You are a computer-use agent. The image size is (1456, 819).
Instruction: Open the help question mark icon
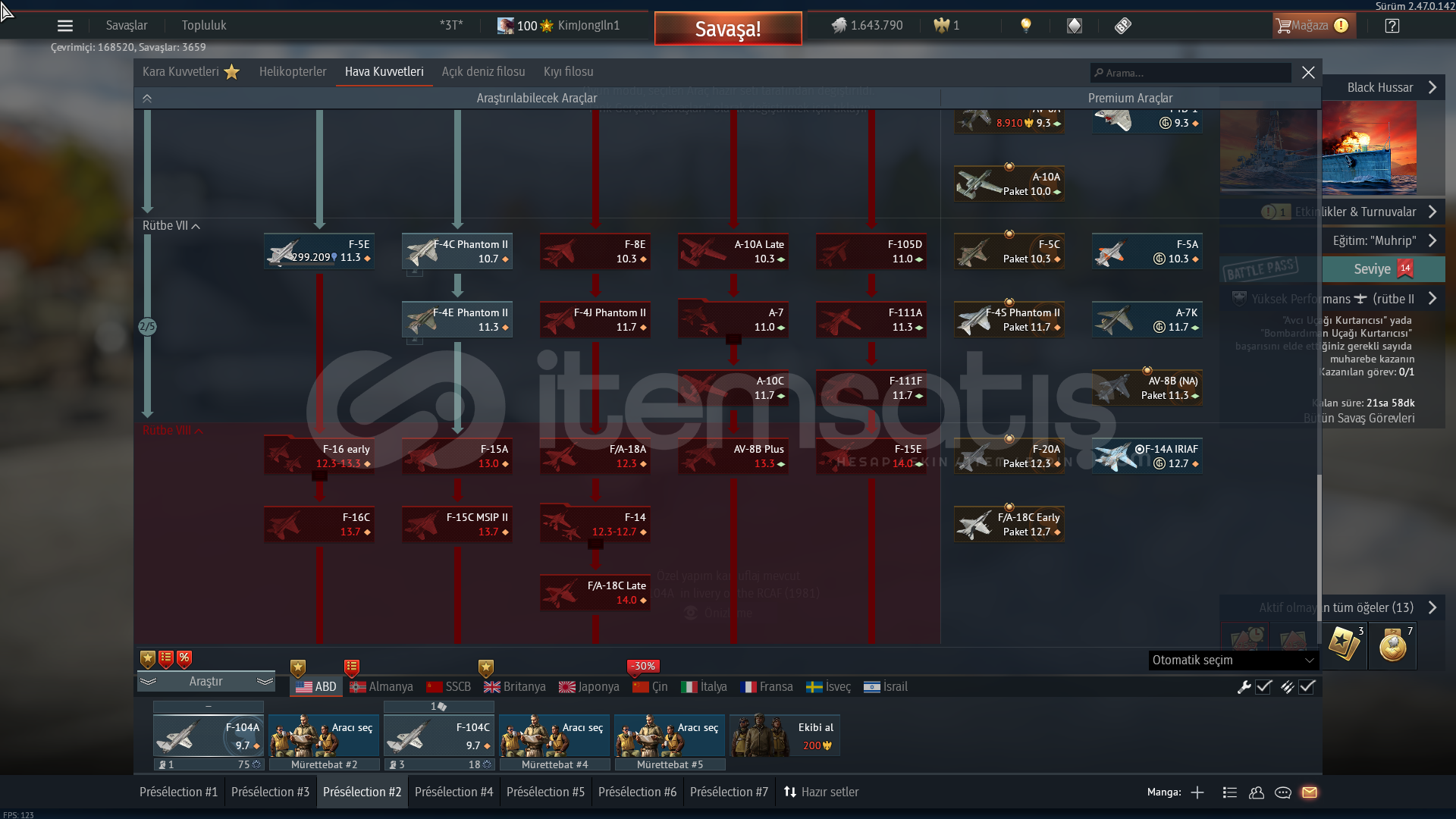click(x=1392, y=26)
